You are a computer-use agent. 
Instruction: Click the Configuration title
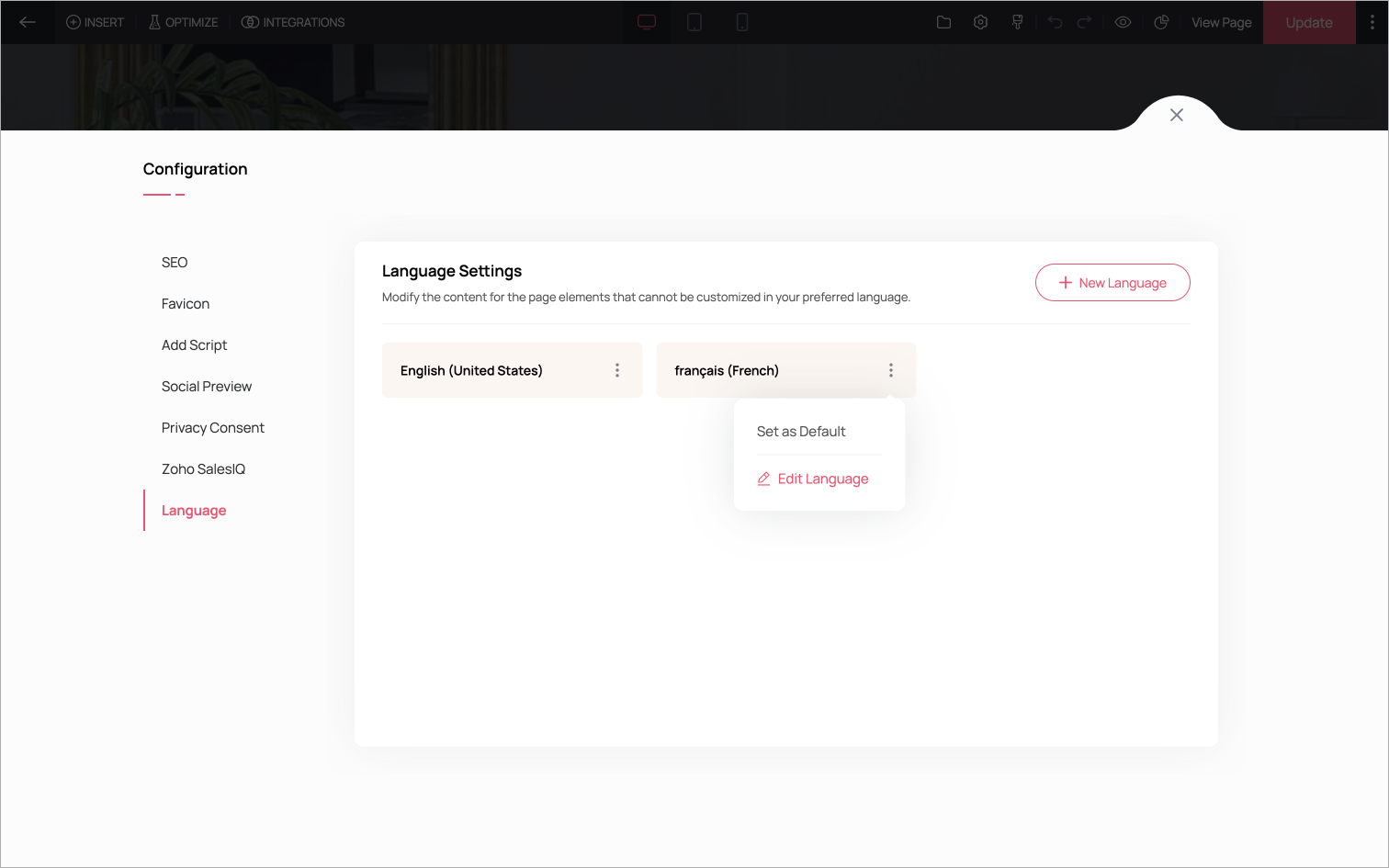click(x=196, y=169)
